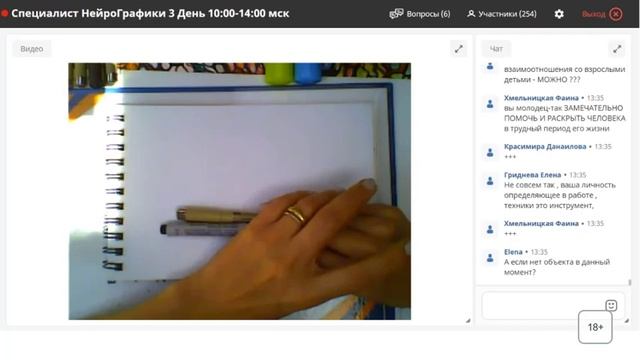
Task: Click Красимира Данаилова's avatar icon
Action: coord(490,153)
